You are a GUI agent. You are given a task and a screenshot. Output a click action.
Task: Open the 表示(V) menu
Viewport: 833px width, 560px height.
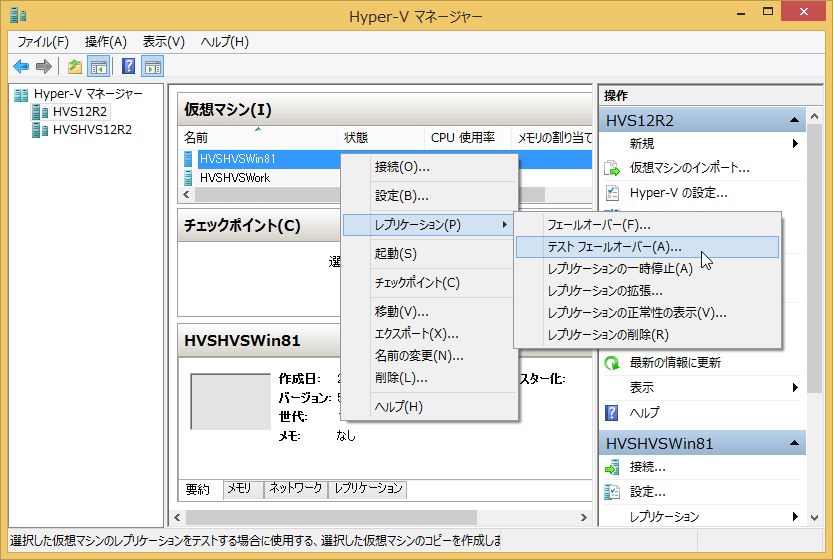(164, 42)
